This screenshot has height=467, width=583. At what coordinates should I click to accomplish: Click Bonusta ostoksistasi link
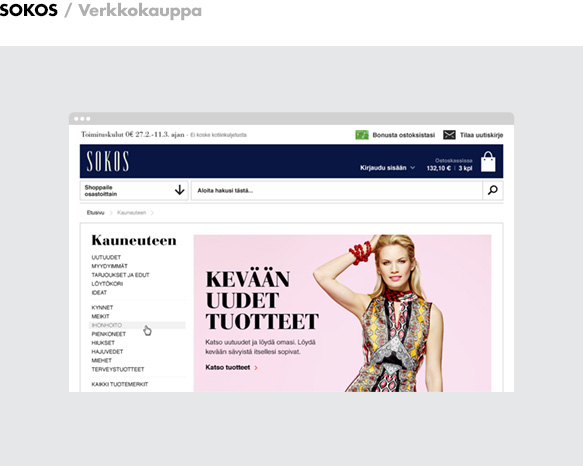403,135
